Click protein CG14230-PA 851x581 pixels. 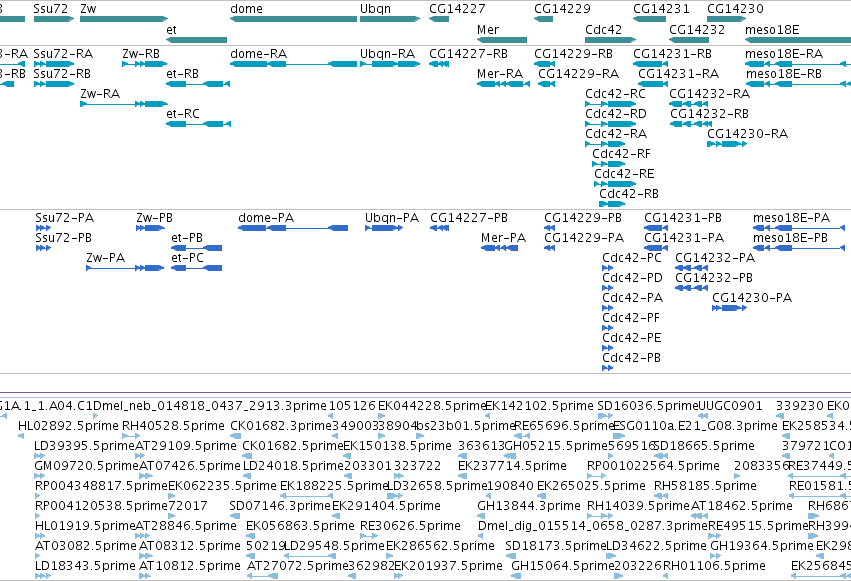click(729, 308)
